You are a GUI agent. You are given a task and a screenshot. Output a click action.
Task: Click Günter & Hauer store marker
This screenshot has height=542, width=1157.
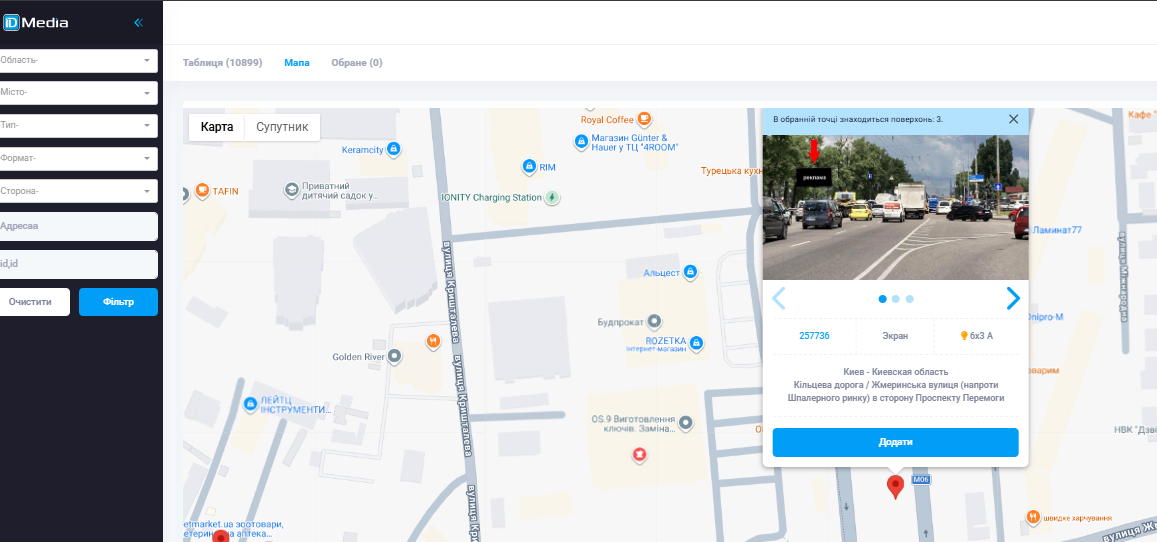(581, 140)
